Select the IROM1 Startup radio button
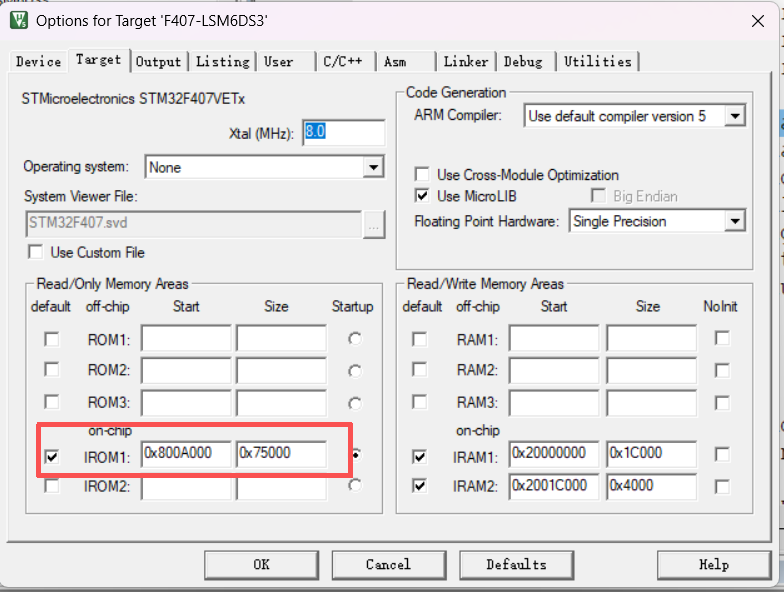Image resolution: width=784 pixels, height=592 pixels. 356,454
